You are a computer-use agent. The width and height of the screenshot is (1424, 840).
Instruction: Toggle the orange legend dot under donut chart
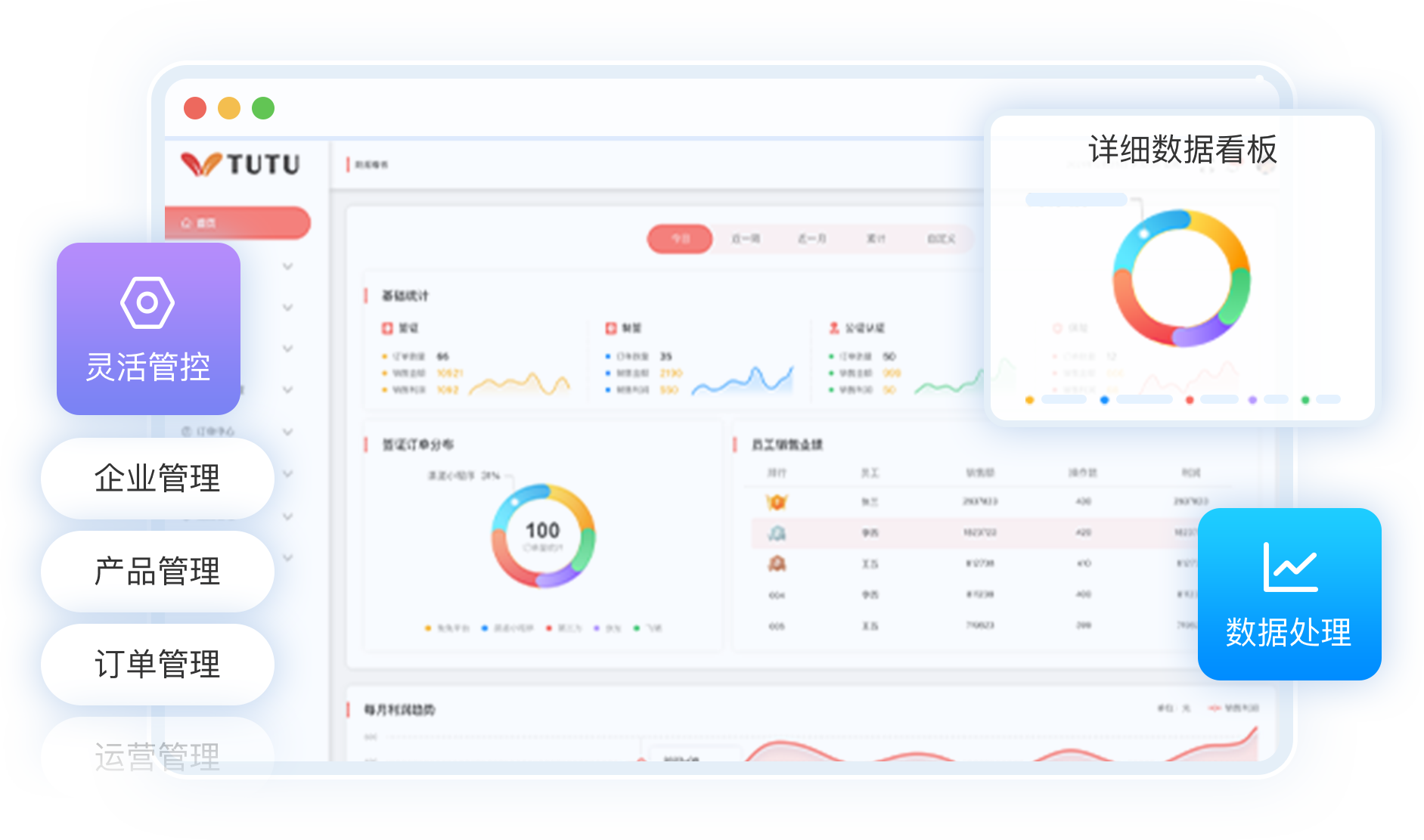tap(428, 628)
